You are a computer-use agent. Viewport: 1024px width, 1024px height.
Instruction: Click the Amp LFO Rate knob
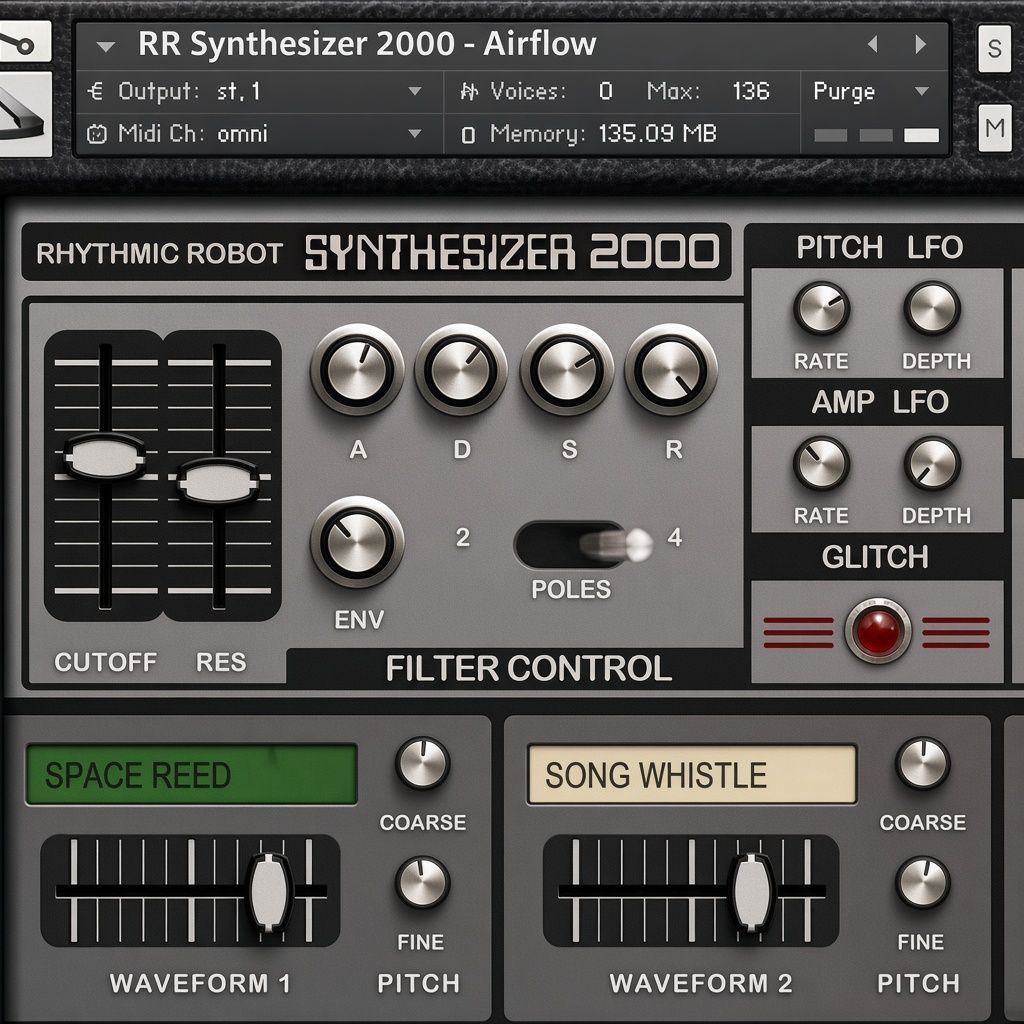click(x=821, y=464)
